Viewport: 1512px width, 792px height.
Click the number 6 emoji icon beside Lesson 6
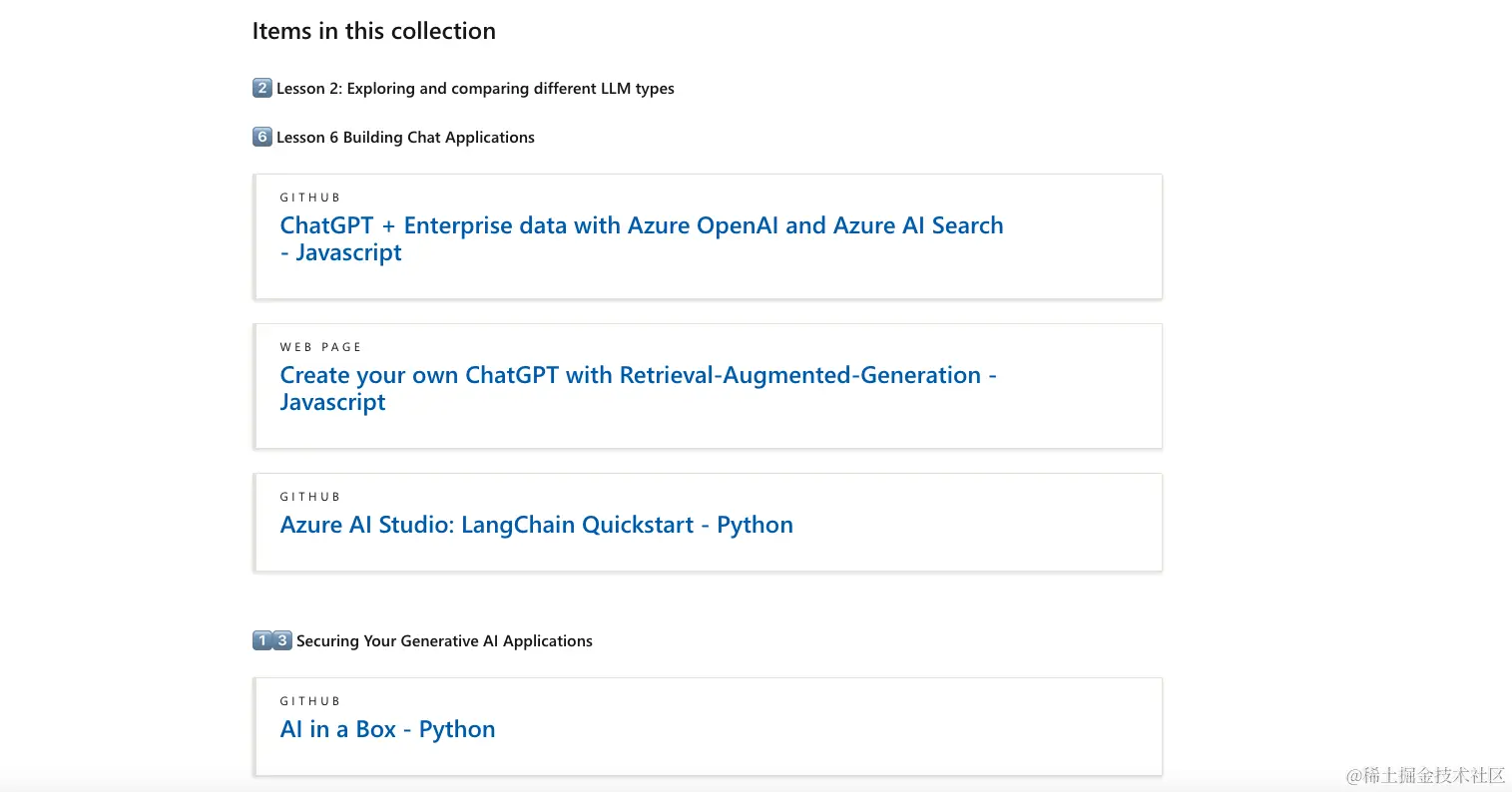261,137
